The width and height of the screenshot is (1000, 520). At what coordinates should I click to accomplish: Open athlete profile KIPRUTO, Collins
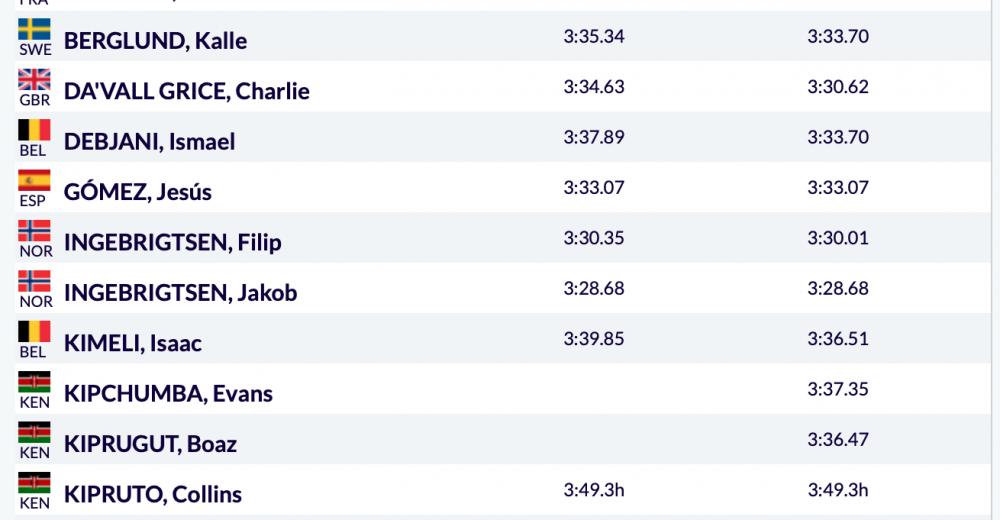tap(153, 494)
